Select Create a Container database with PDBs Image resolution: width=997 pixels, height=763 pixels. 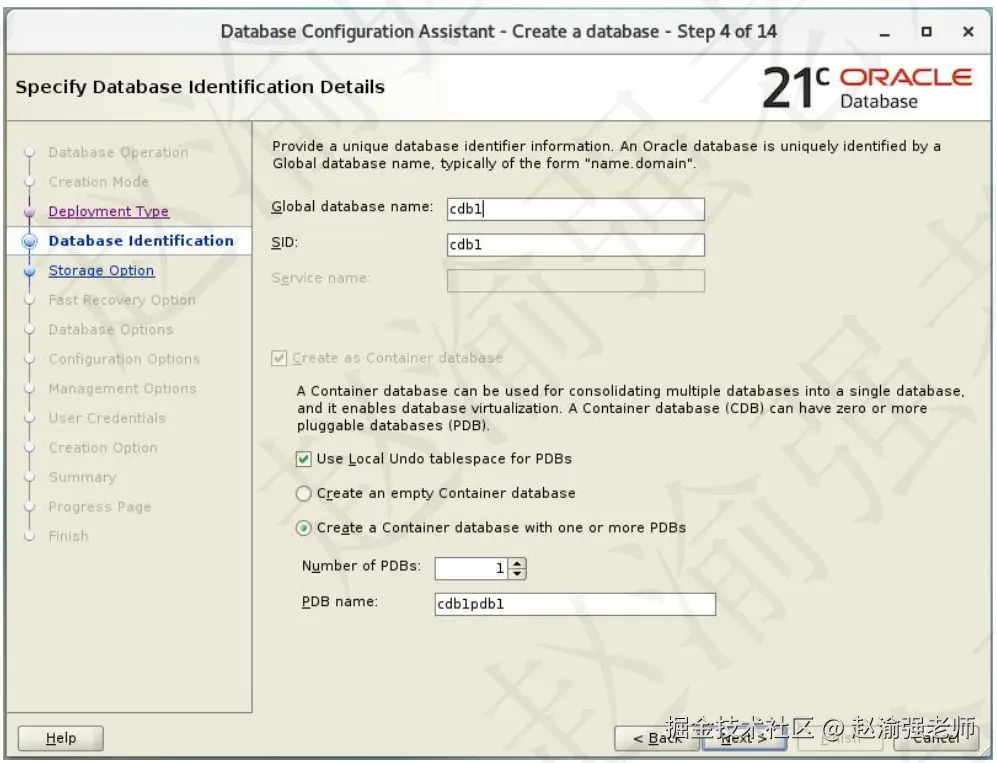[303, 528]
